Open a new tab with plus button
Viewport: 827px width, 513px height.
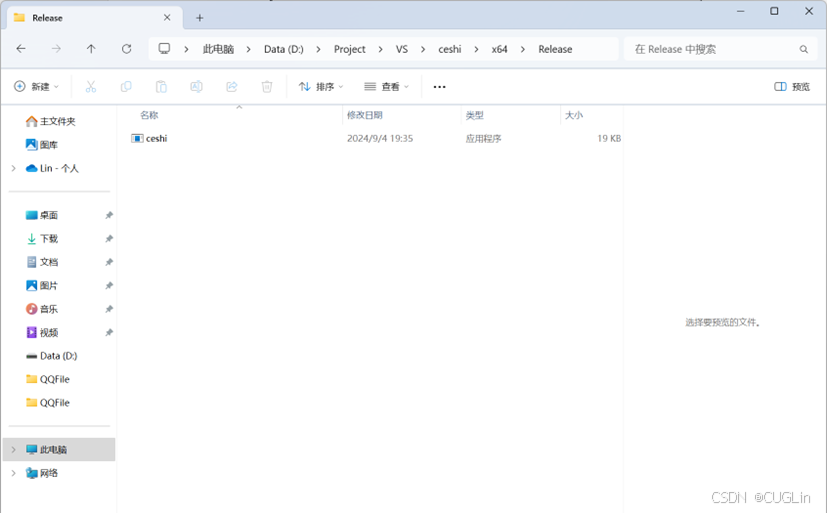(x=199, y=18)
